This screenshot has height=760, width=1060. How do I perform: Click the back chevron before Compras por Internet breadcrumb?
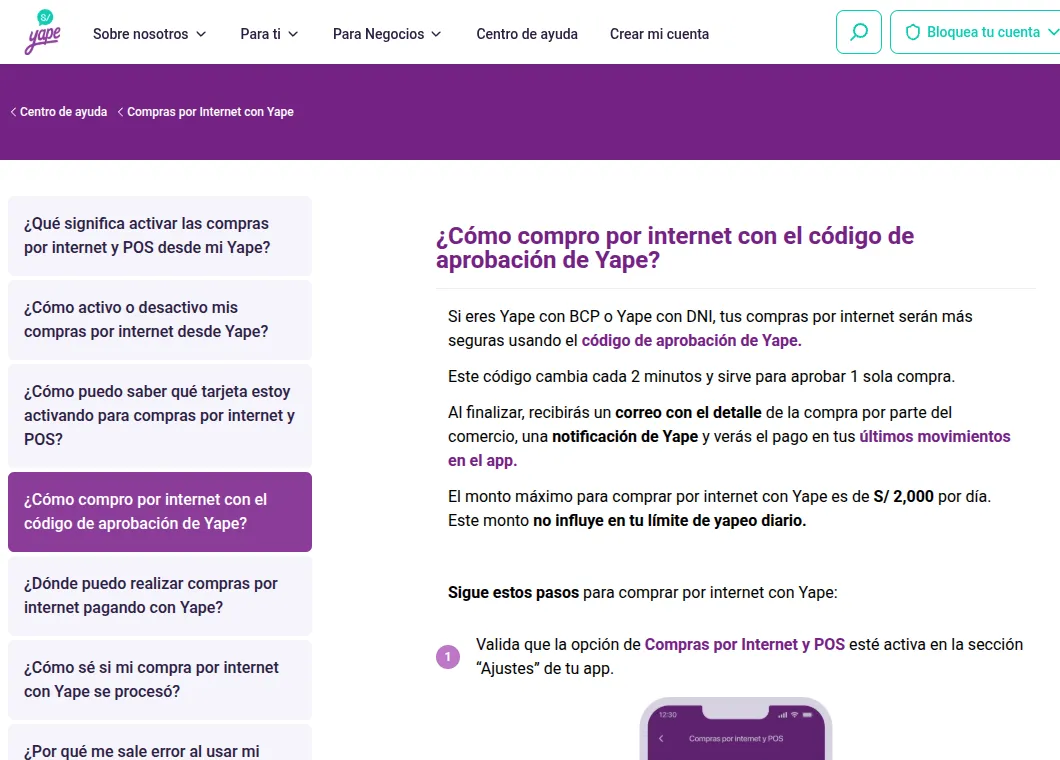(x=120, y=112)
